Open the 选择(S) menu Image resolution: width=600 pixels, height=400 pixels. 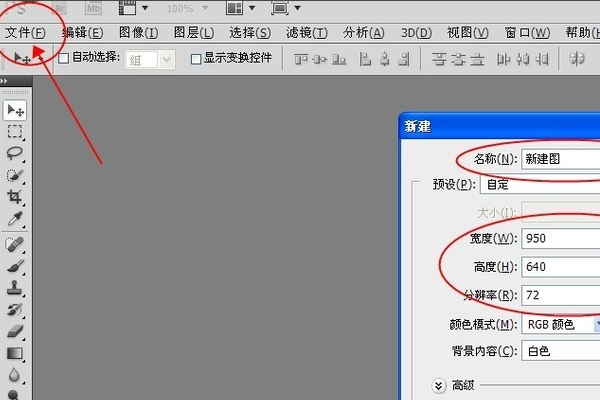[x=250, y=33]
